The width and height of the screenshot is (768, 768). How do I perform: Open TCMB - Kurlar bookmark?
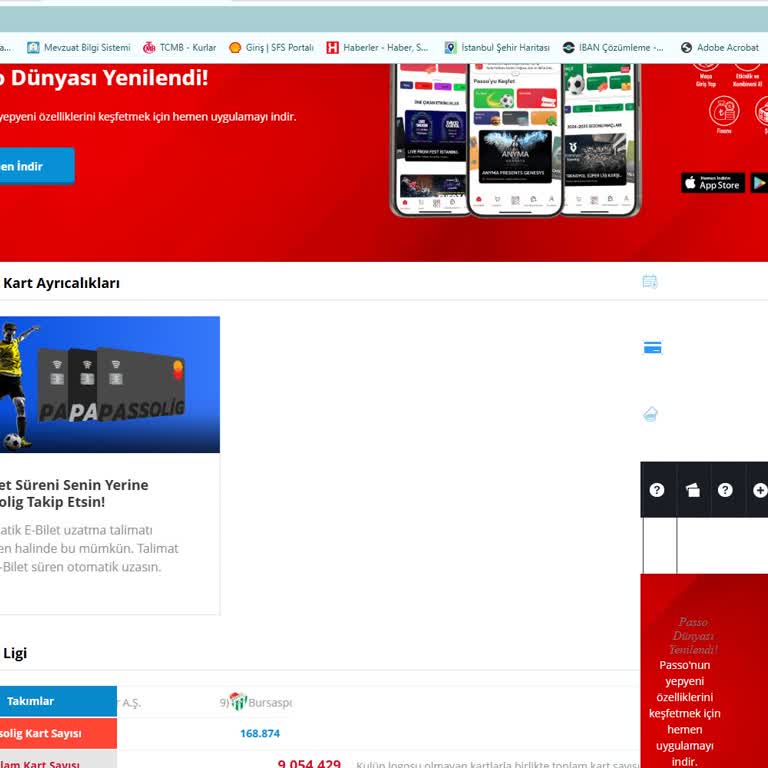point(179,48)
